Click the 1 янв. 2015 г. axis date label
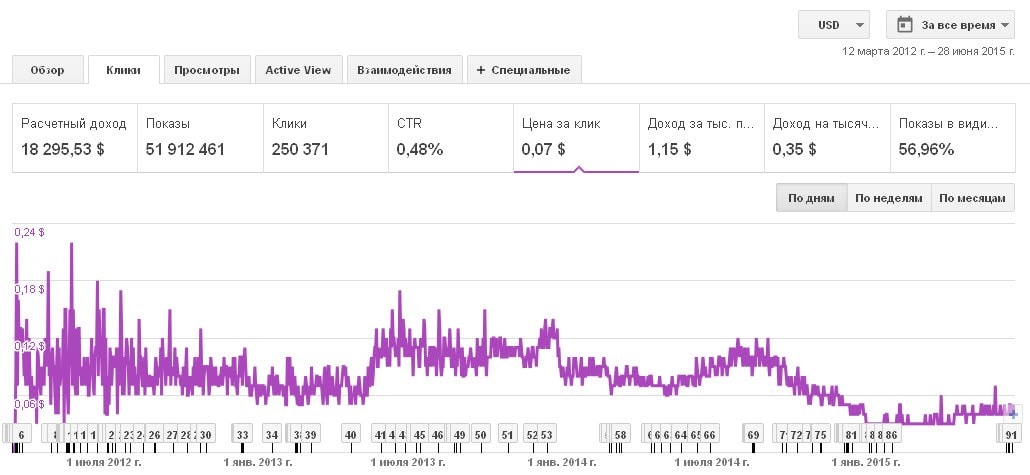 click(x=866, y=463)
